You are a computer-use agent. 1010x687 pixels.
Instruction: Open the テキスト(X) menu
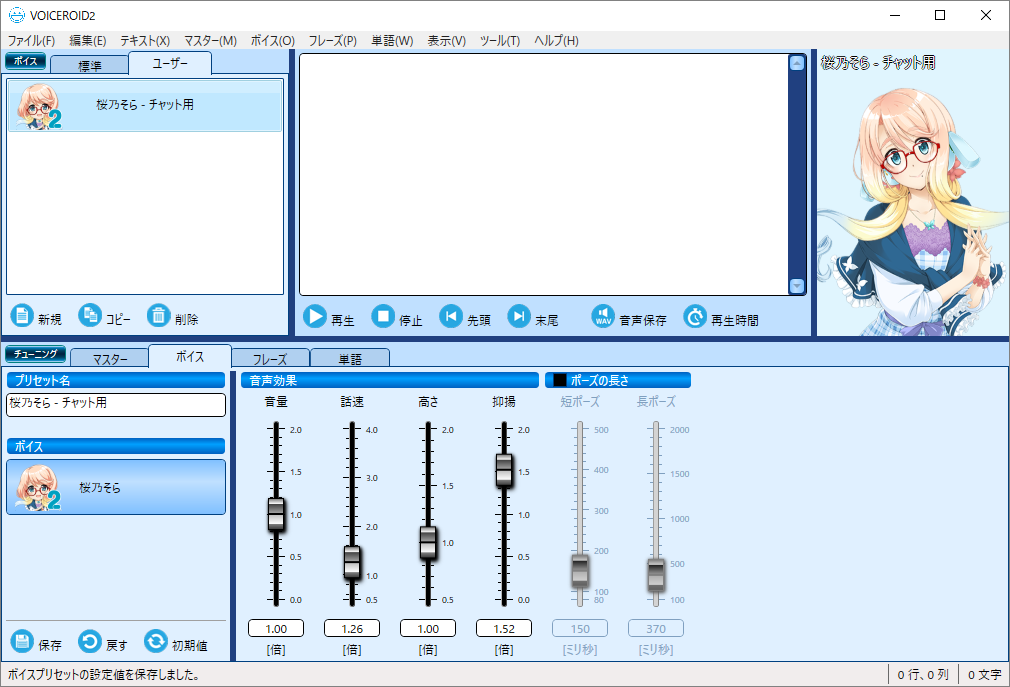[x=145, y=41]
